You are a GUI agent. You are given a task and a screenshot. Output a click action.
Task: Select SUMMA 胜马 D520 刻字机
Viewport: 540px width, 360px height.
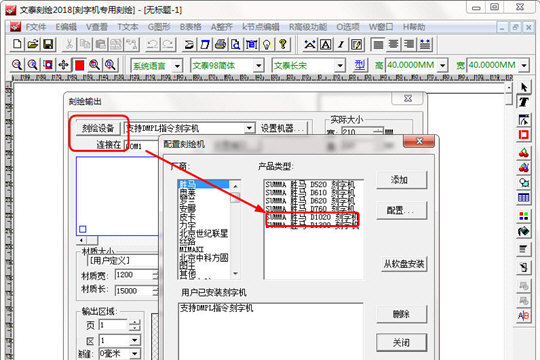pyautogui.click(x=310, y=185)
